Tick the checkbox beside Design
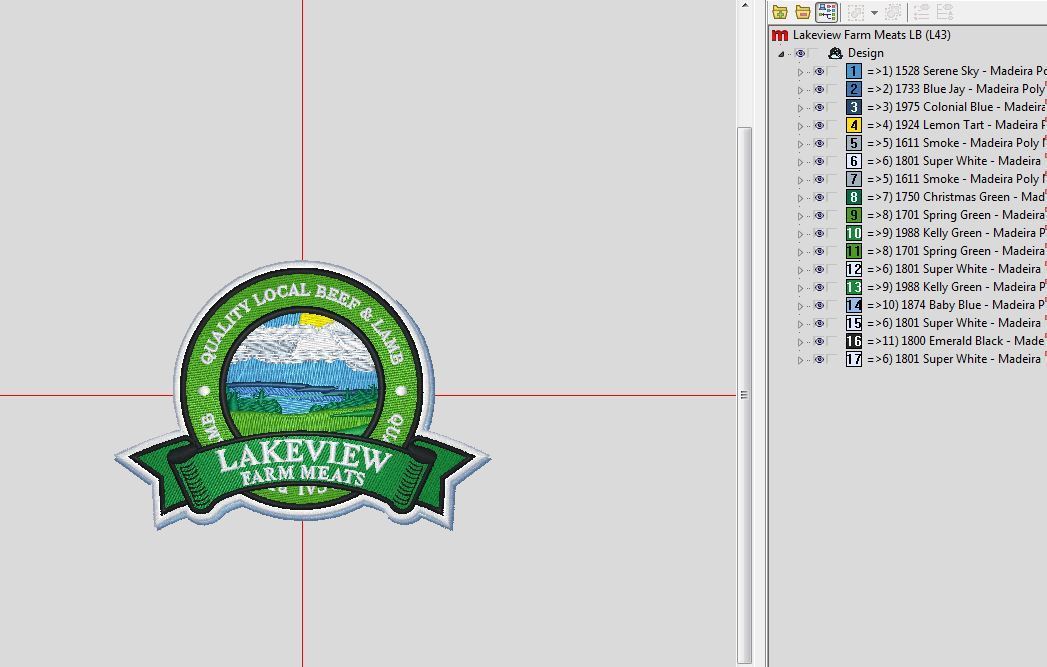Image resolution: width=1047 pixels, height=667 pixels. pyautogui.click(x=813, y=53)
